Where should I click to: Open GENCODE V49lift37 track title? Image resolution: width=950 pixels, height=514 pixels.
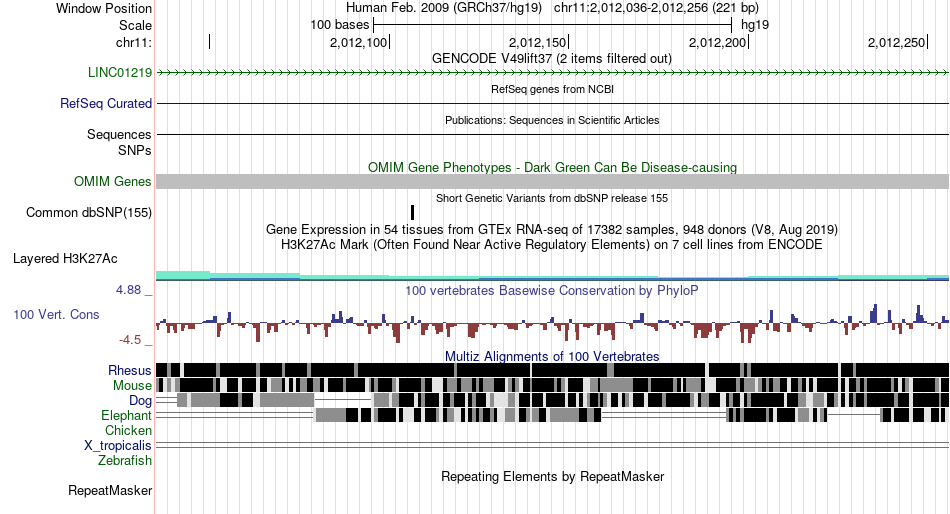[552, 59]
